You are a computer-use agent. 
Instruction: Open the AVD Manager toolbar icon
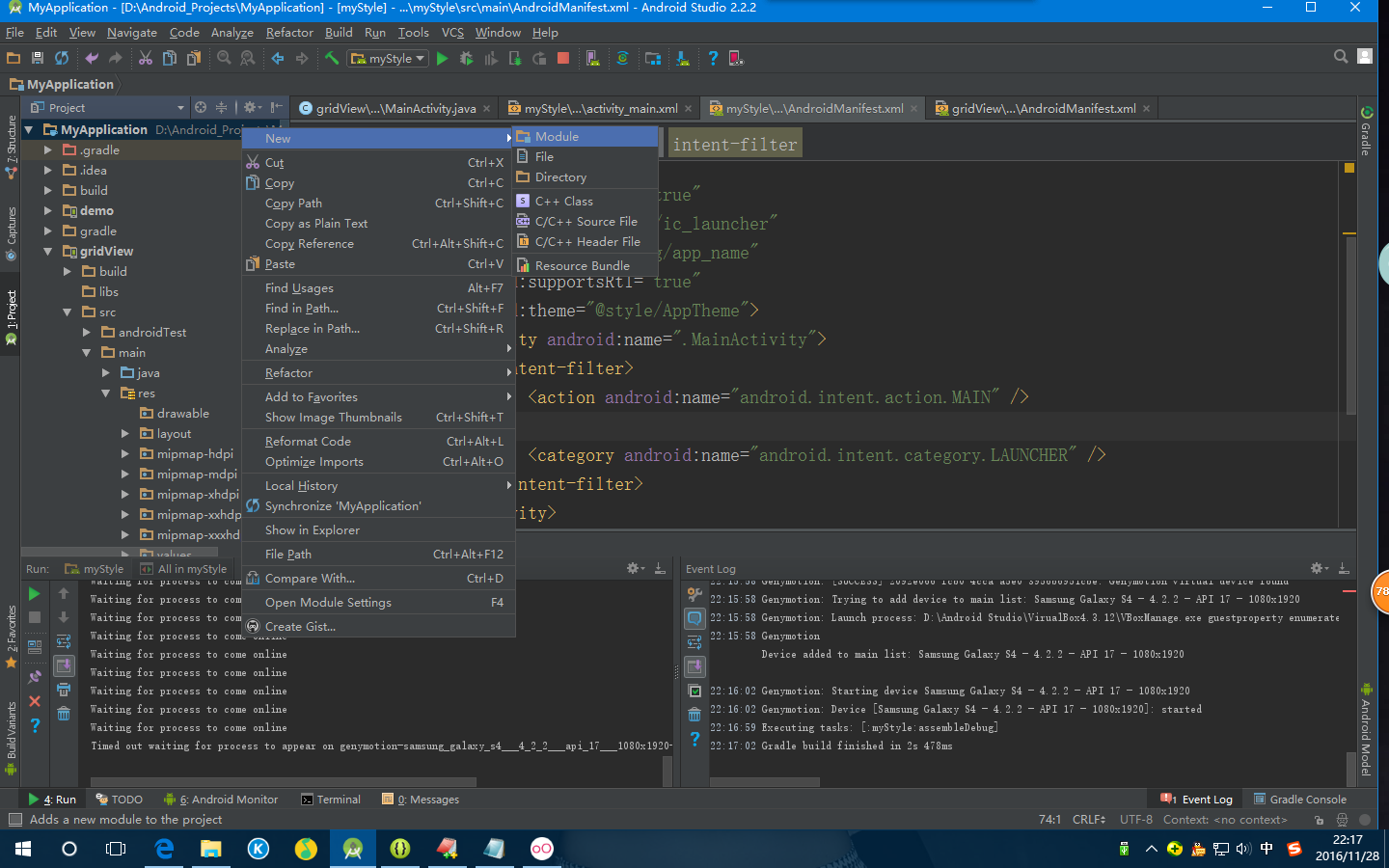[x=592, y=59]
